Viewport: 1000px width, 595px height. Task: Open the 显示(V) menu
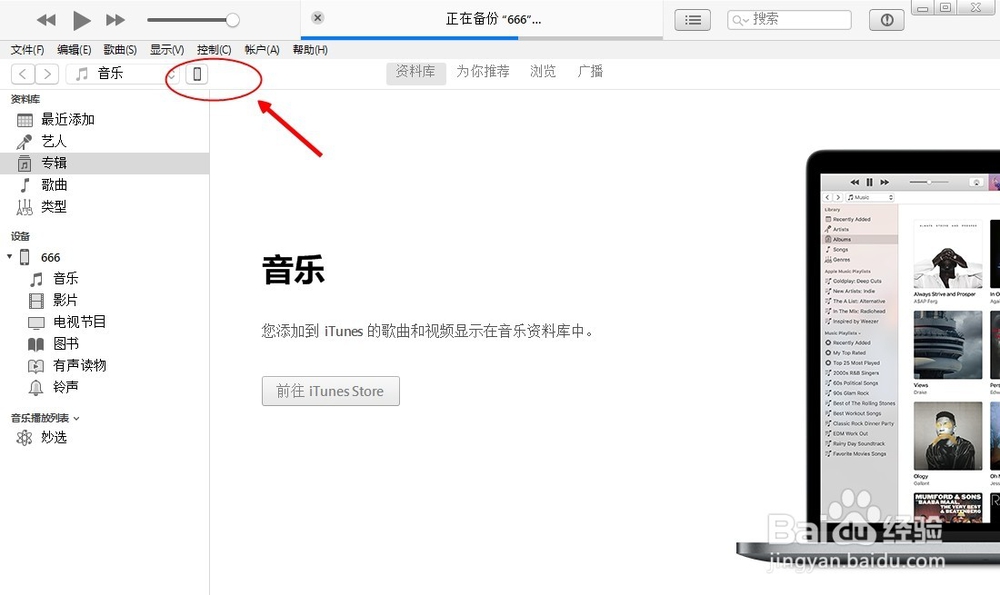pyautogui.click(x=167, y=50)
